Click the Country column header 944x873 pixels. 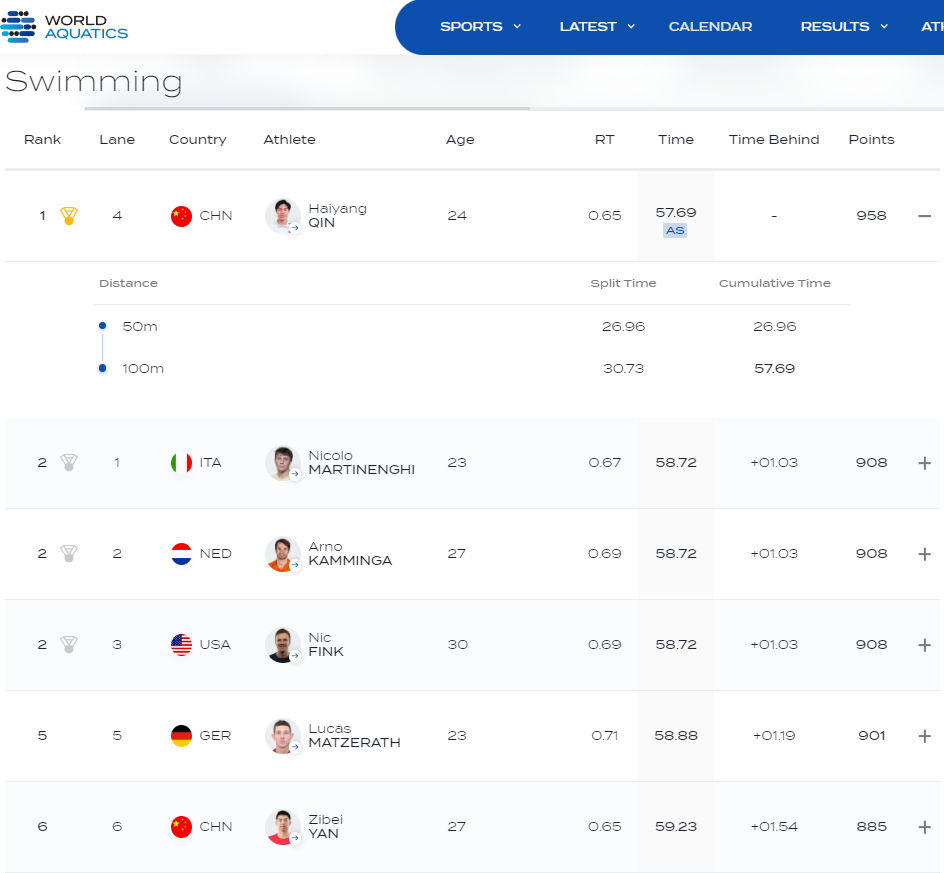click(197, 140)
